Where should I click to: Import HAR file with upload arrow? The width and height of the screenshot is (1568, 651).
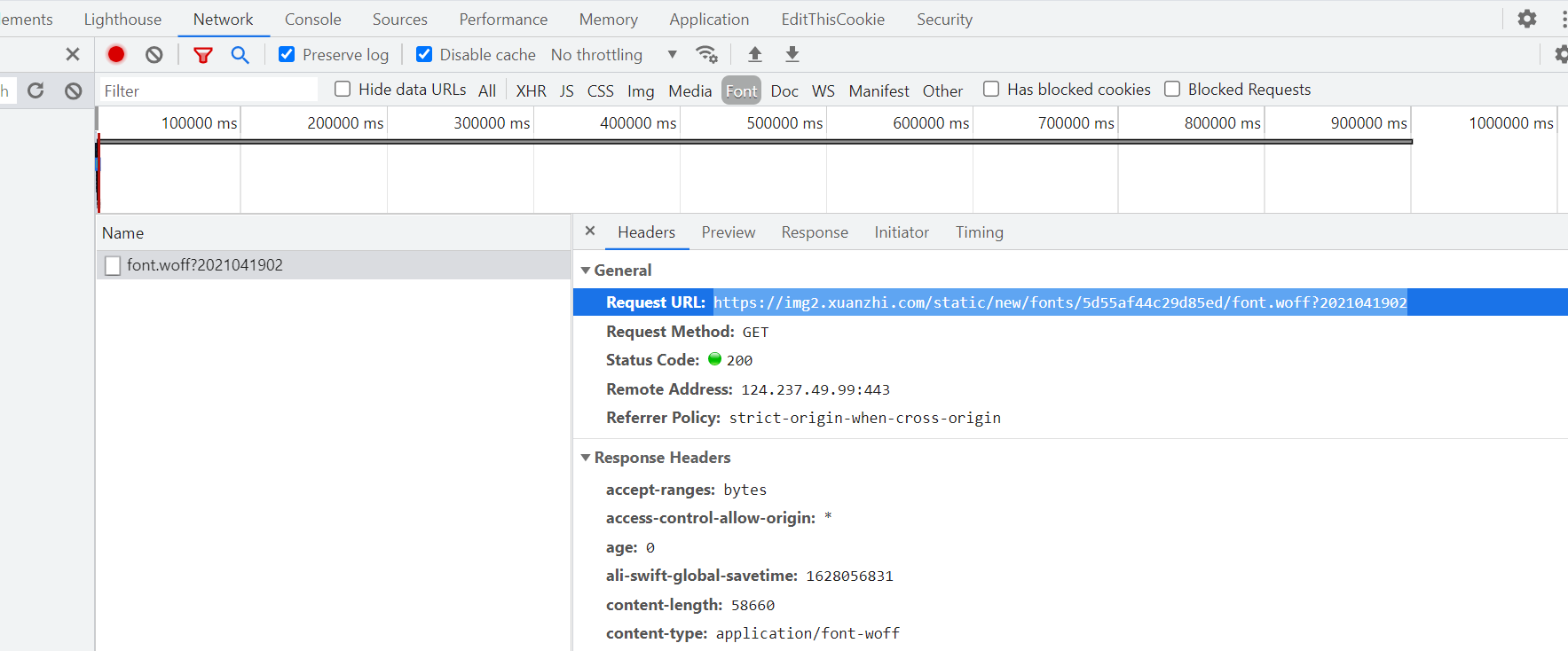pyautogui.click(x=755, y=54)
